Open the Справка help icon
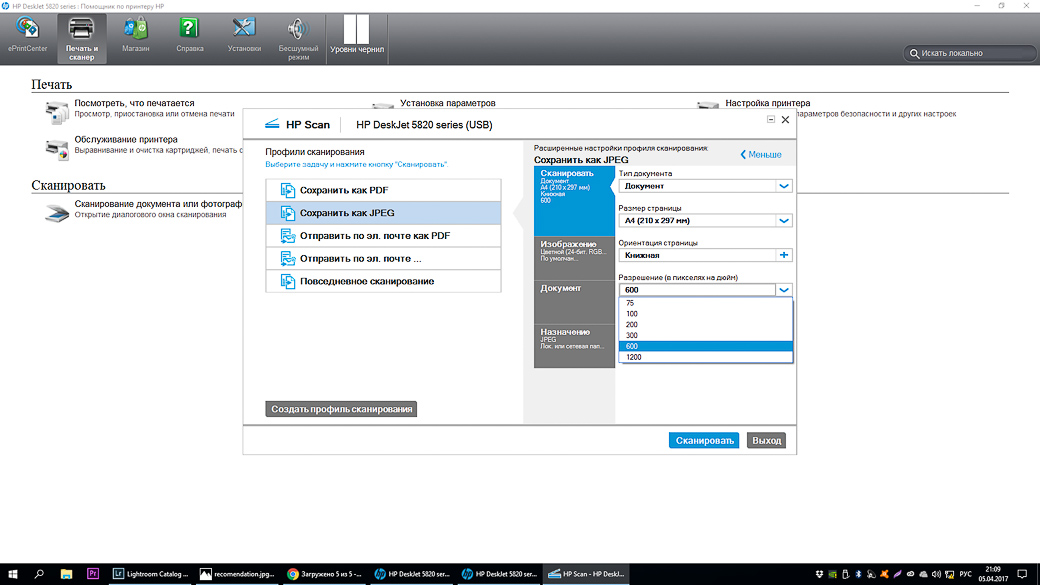1040x585 pixels. pos(190,35)
